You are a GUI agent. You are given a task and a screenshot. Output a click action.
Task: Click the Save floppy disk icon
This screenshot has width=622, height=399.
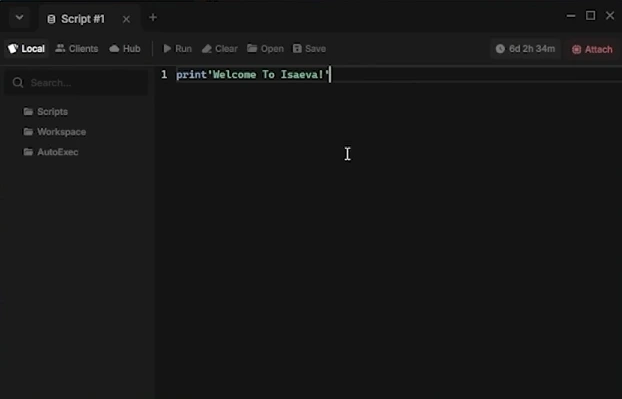pyautogui.click(x=297, y=48)
